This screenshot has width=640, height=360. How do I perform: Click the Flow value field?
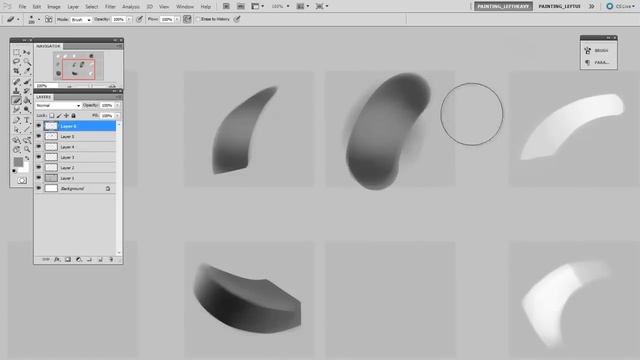tap(167, 19)
